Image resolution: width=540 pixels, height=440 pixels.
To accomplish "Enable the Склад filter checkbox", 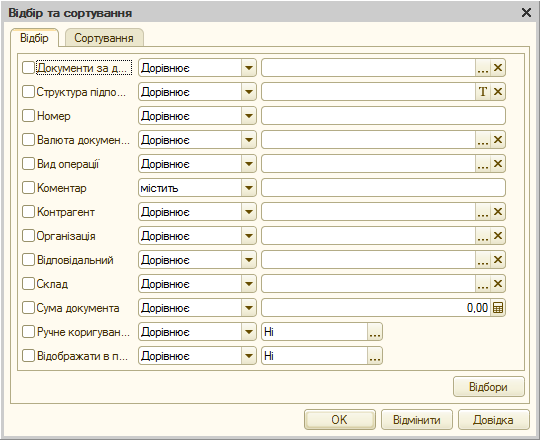I will click(28, 284).
